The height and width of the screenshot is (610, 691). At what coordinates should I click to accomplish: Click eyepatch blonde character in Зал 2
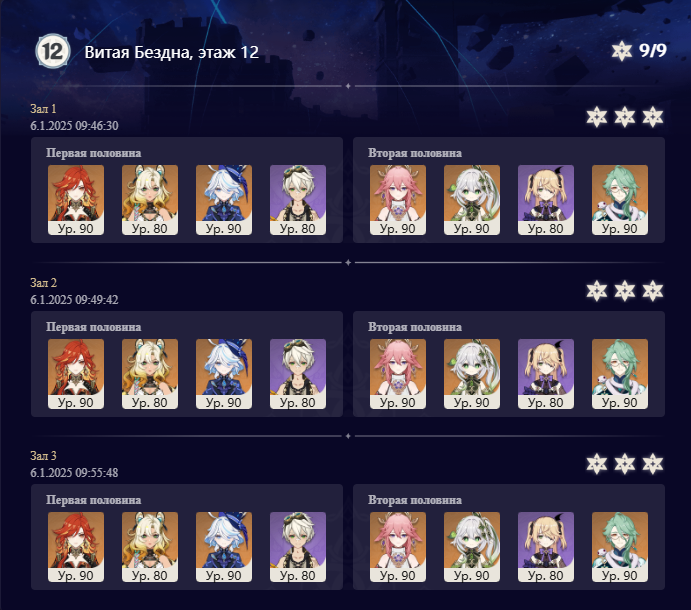click(x=546, y=374)
